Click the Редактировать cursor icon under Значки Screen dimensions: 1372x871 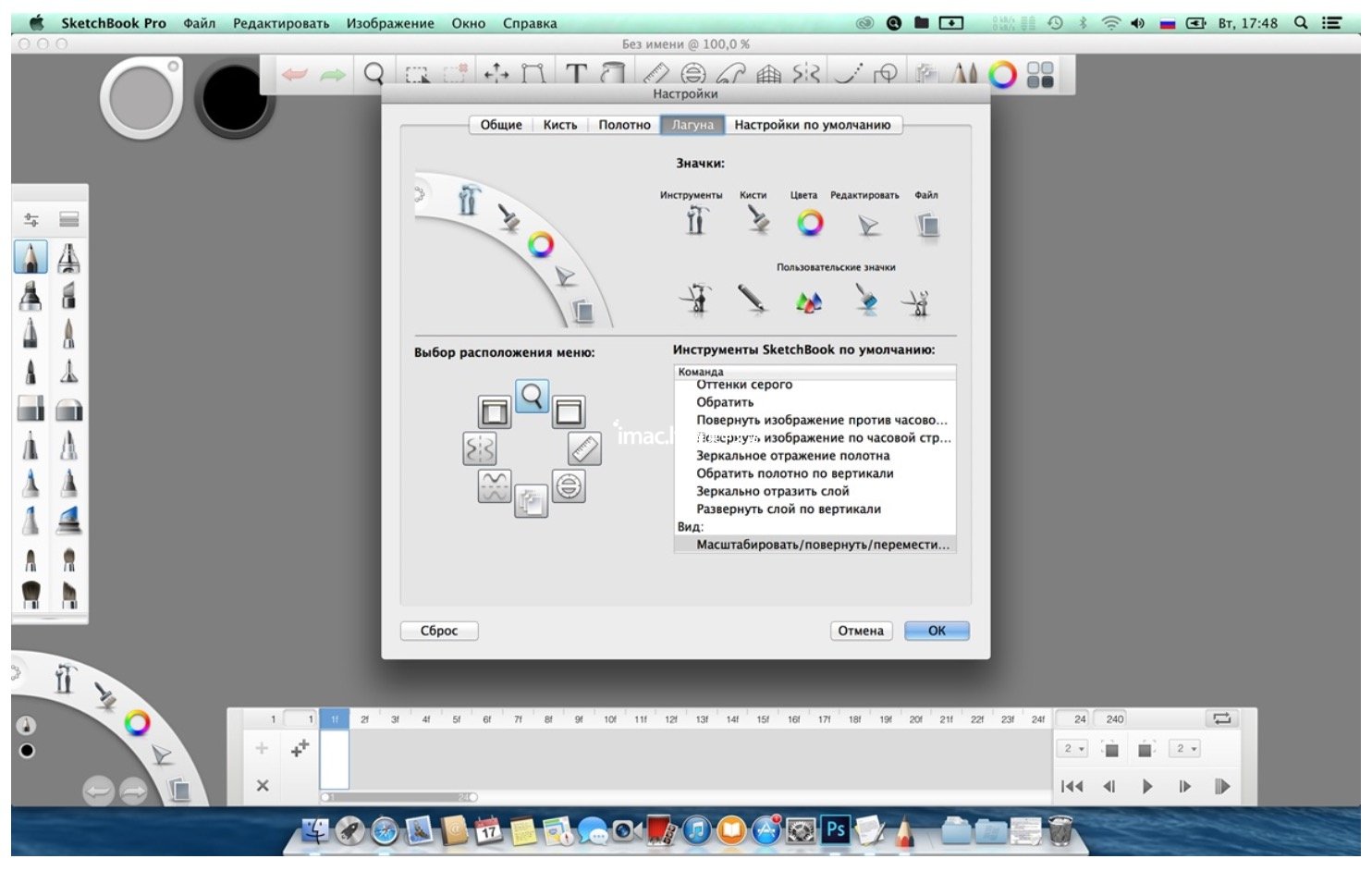click(x=867, y=225)
